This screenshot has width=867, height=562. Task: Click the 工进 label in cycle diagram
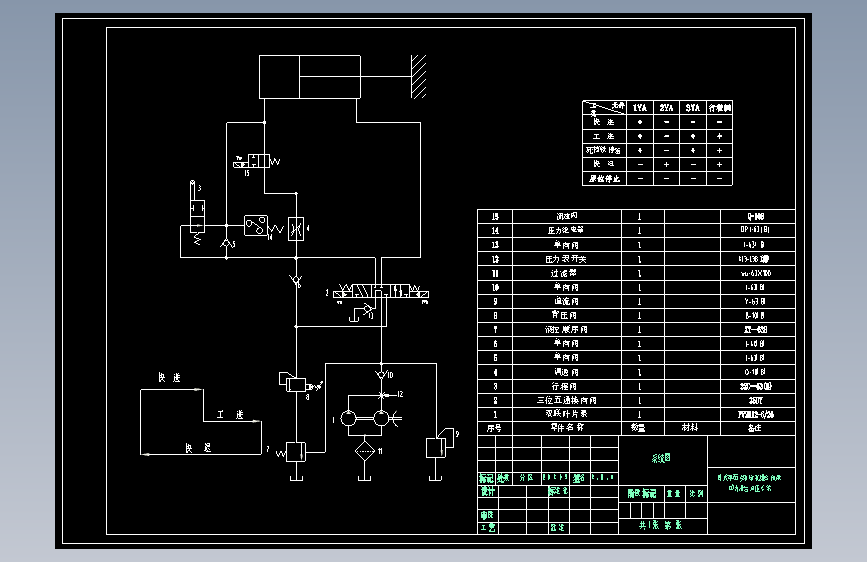230,414
